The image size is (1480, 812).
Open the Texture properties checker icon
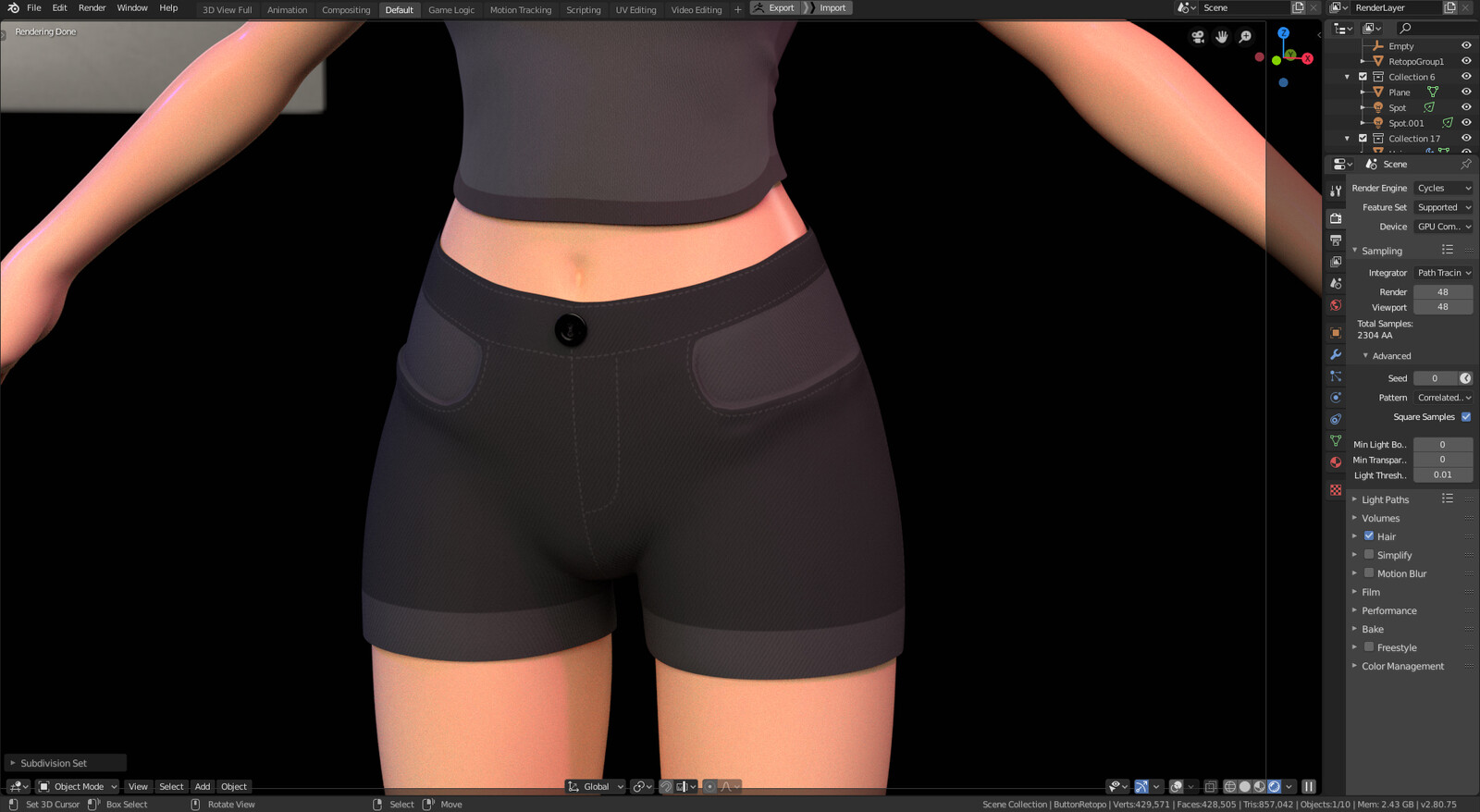coord(1336,490)
